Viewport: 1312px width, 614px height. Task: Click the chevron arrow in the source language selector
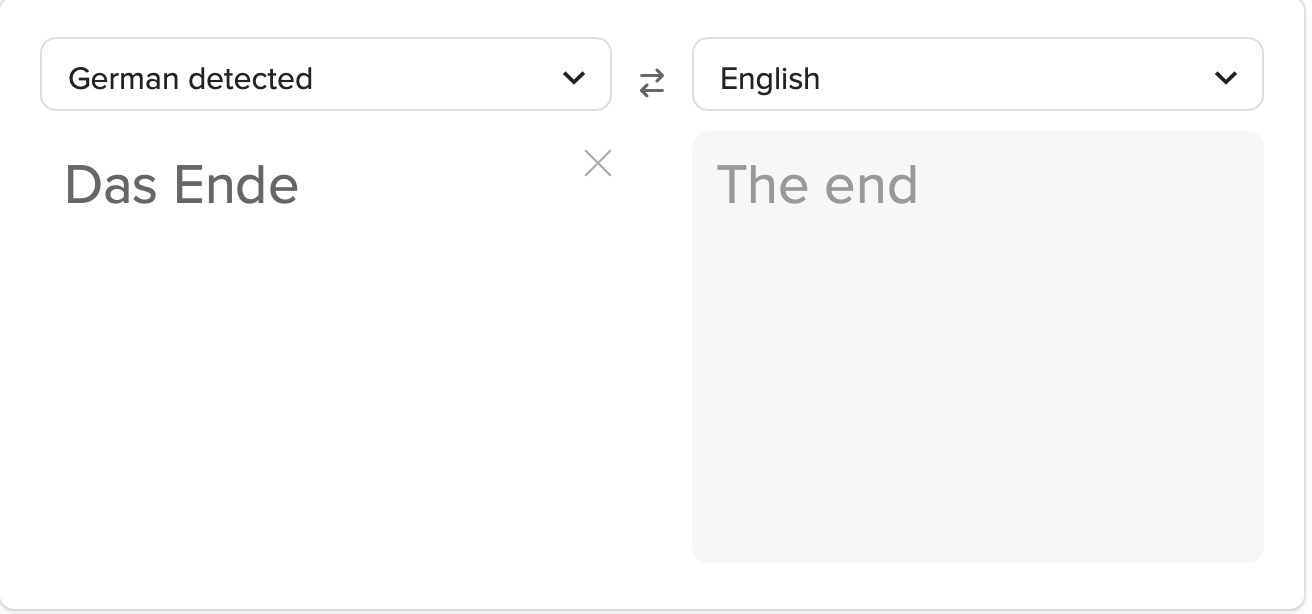click(x=574, y=78)
